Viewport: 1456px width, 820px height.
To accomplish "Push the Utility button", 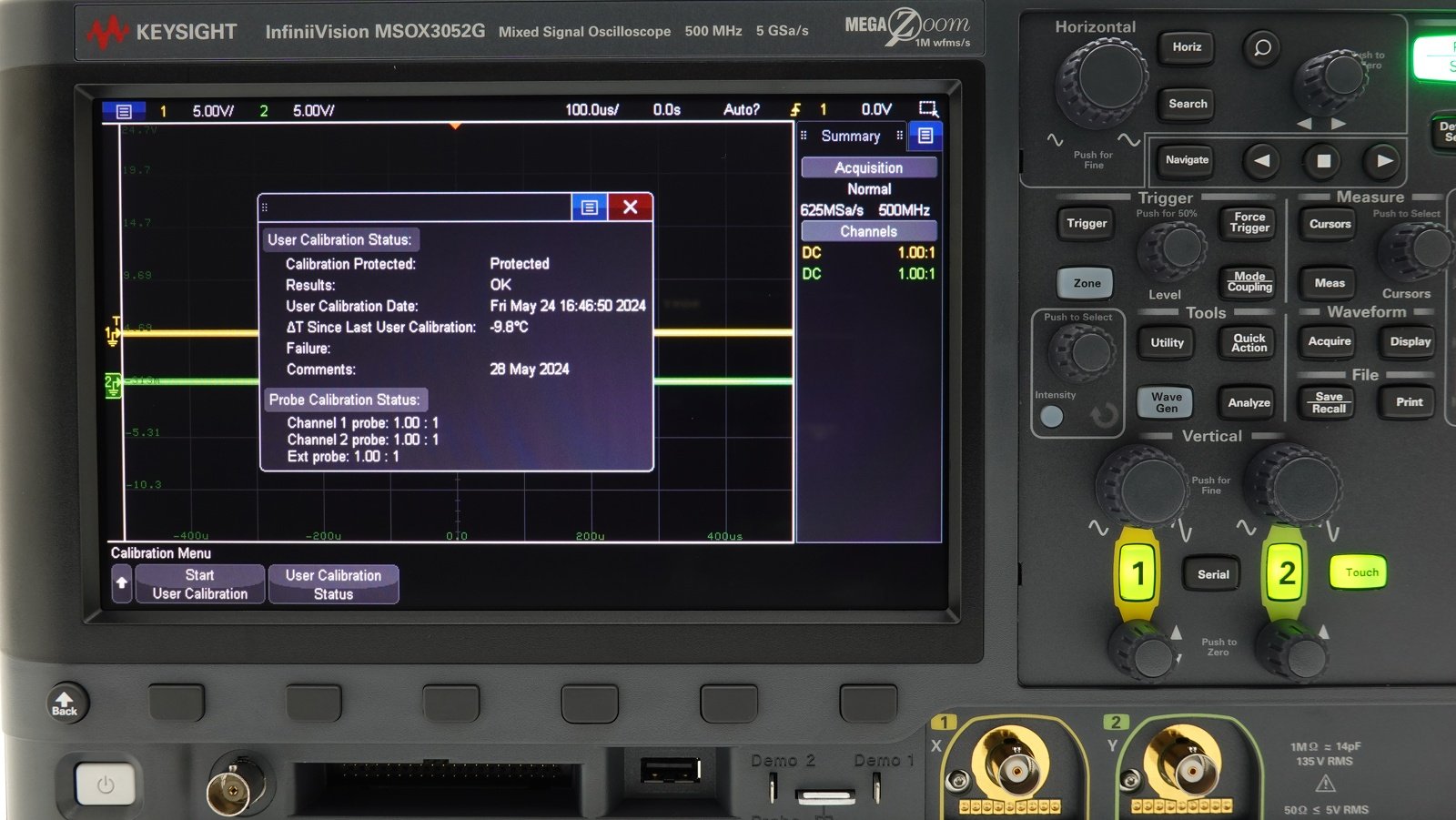I will point(1168,343).
